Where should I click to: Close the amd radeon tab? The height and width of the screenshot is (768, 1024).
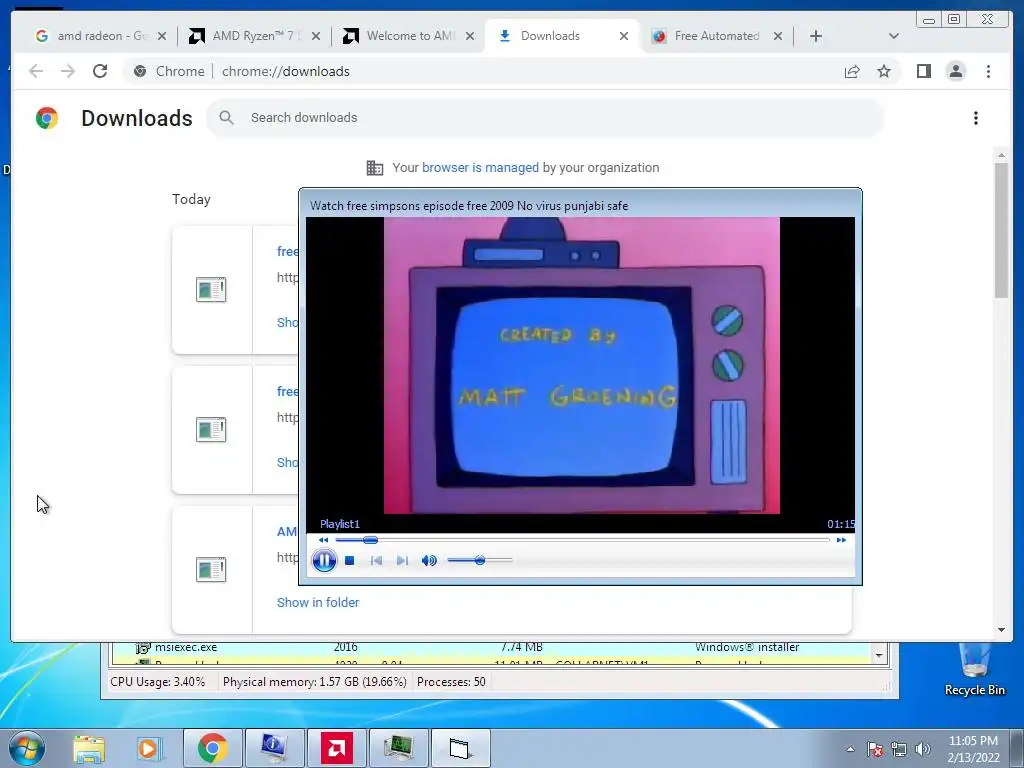[x=162, y=36]
